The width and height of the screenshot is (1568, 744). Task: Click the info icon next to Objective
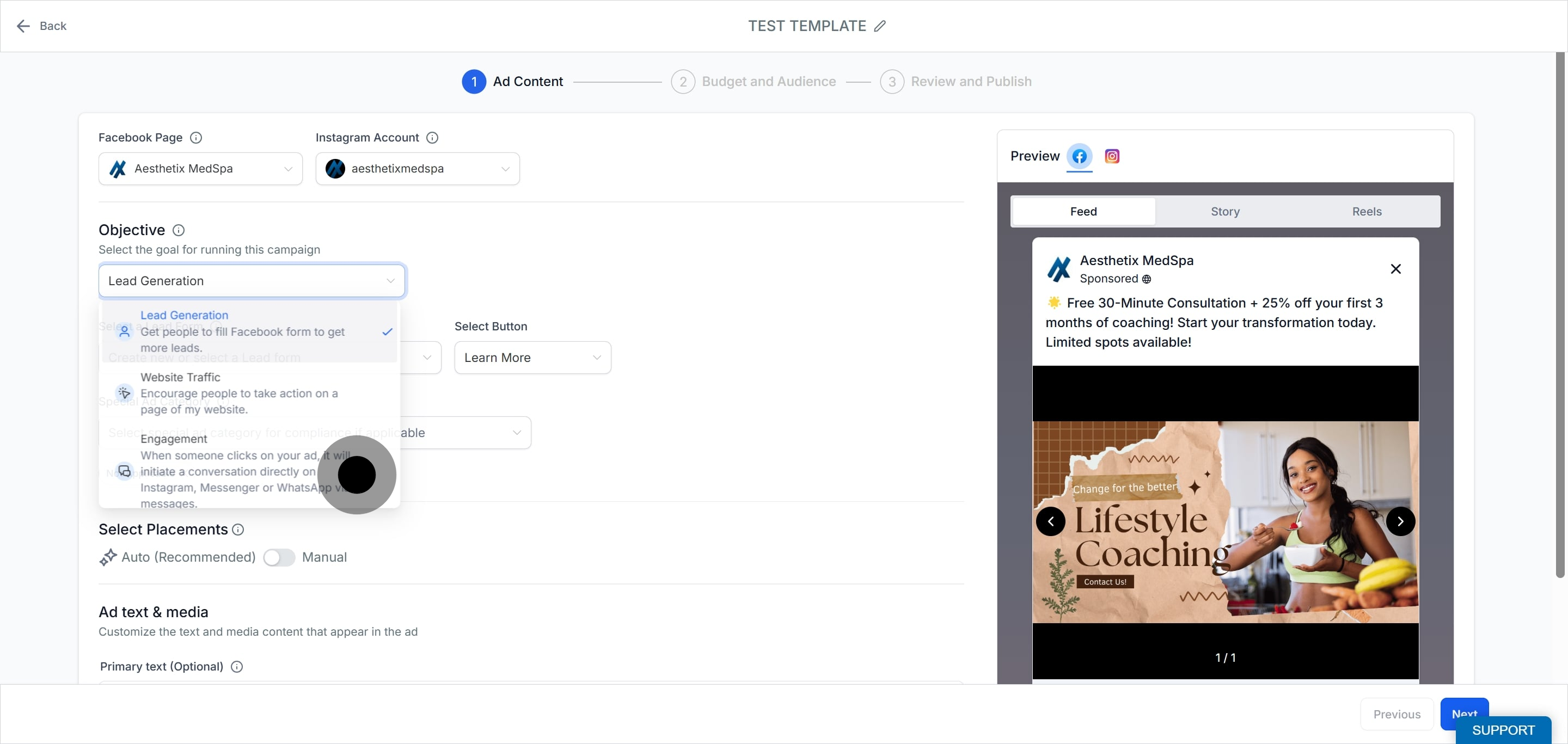click(179, 230)
